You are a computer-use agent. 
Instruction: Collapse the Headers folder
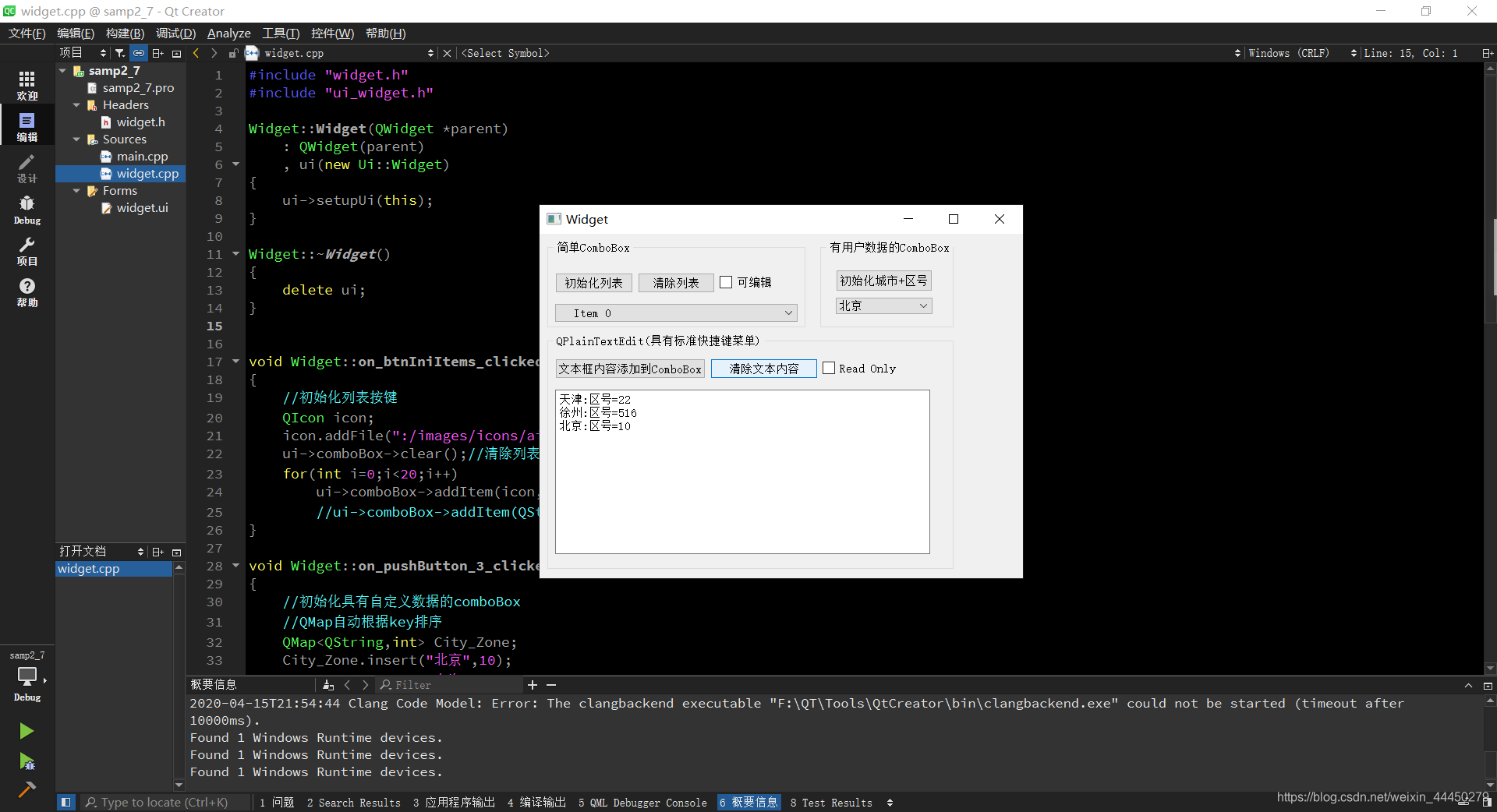(76, 105)
